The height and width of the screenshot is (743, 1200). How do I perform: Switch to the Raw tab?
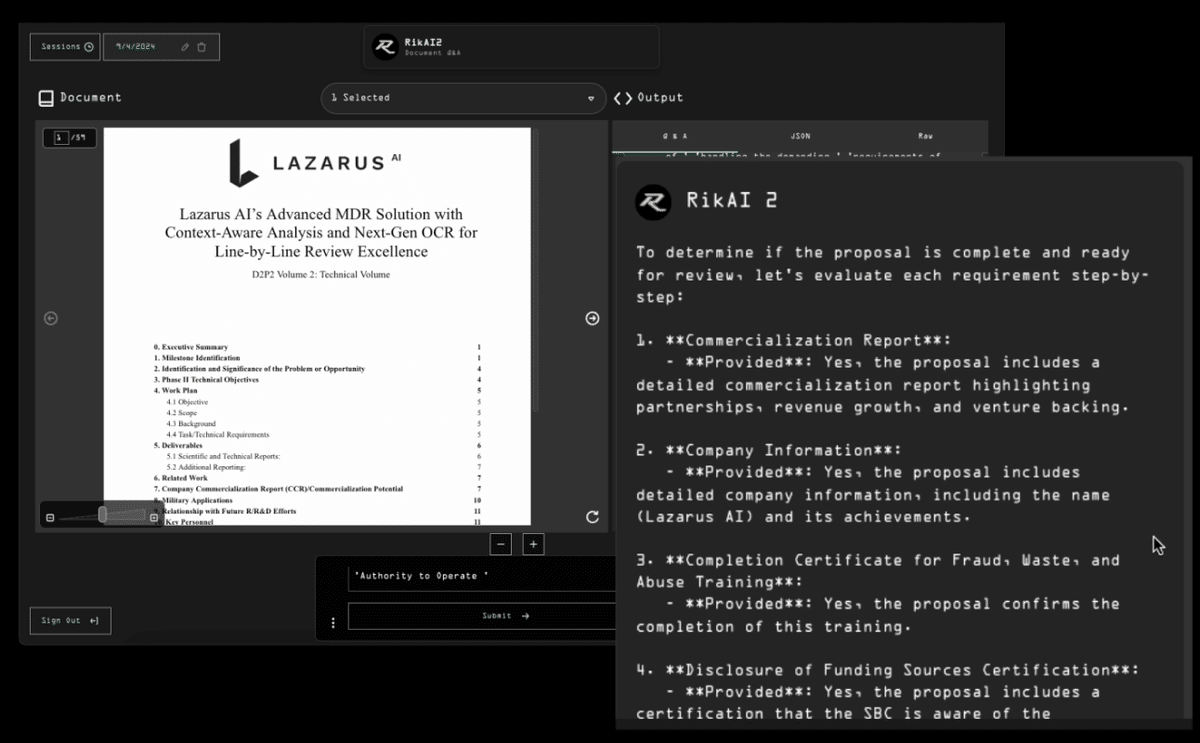coord(924,135)
